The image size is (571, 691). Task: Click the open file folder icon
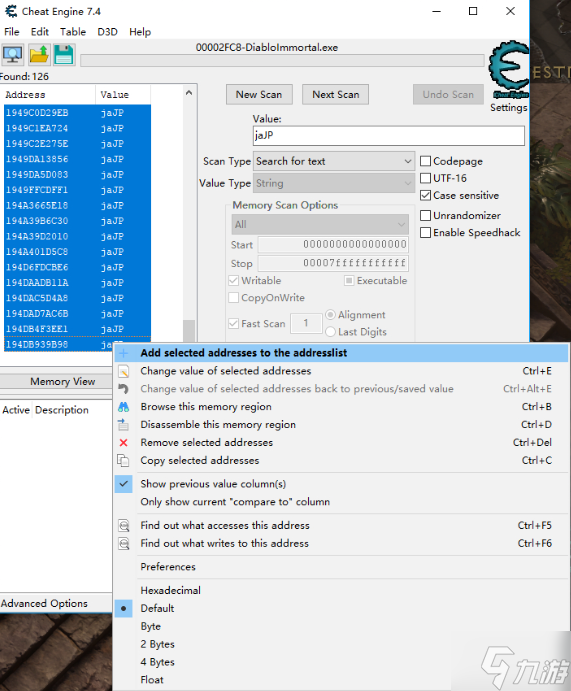point(39,55)
